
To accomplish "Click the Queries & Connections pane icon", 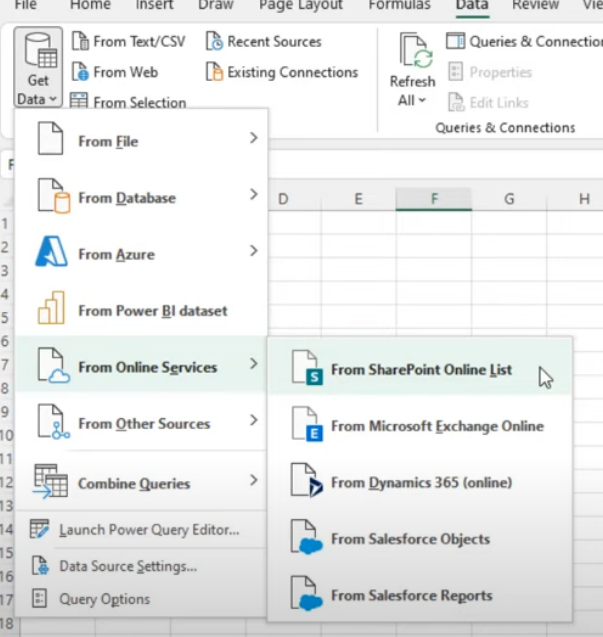I will click(456, 41).
